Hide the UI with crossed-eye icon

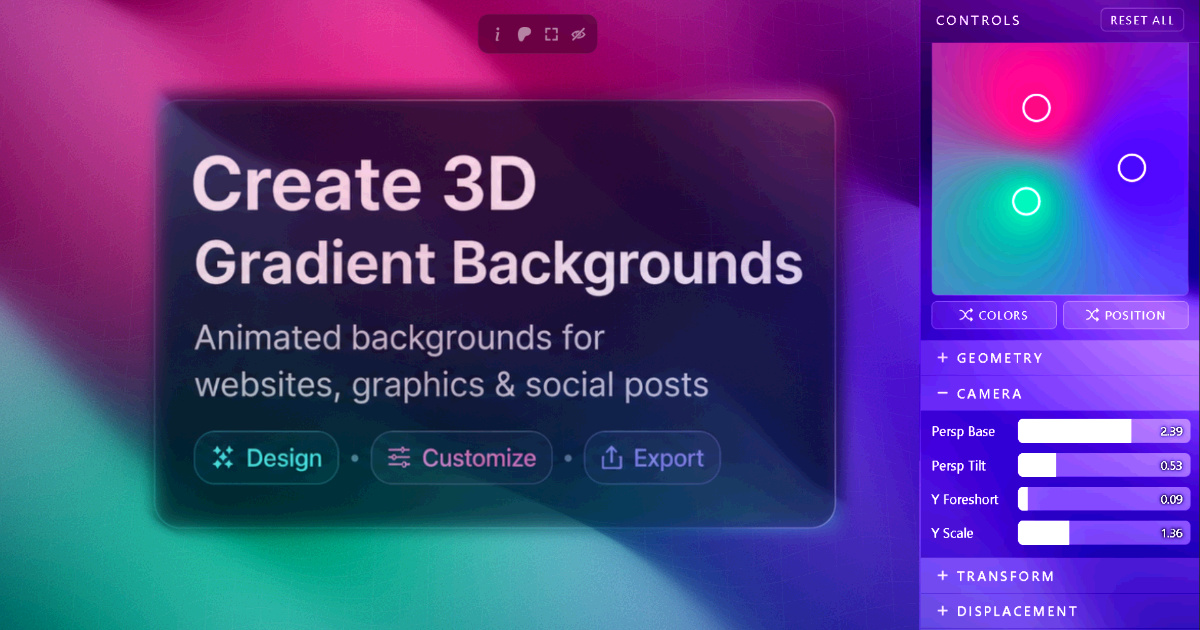(578, 35)
